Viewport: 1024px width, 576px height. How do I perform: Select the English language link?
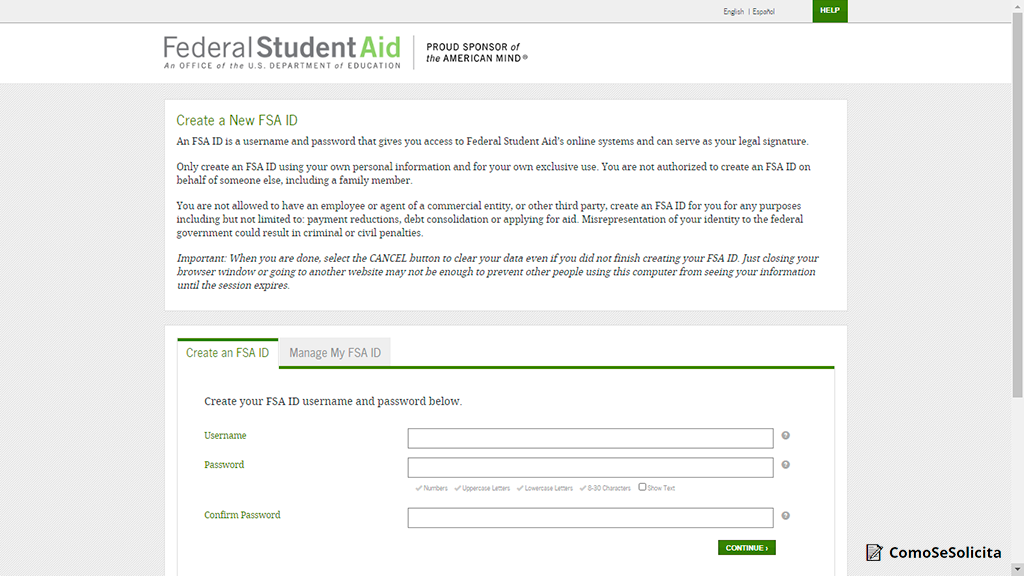click(x=733, y=12)
